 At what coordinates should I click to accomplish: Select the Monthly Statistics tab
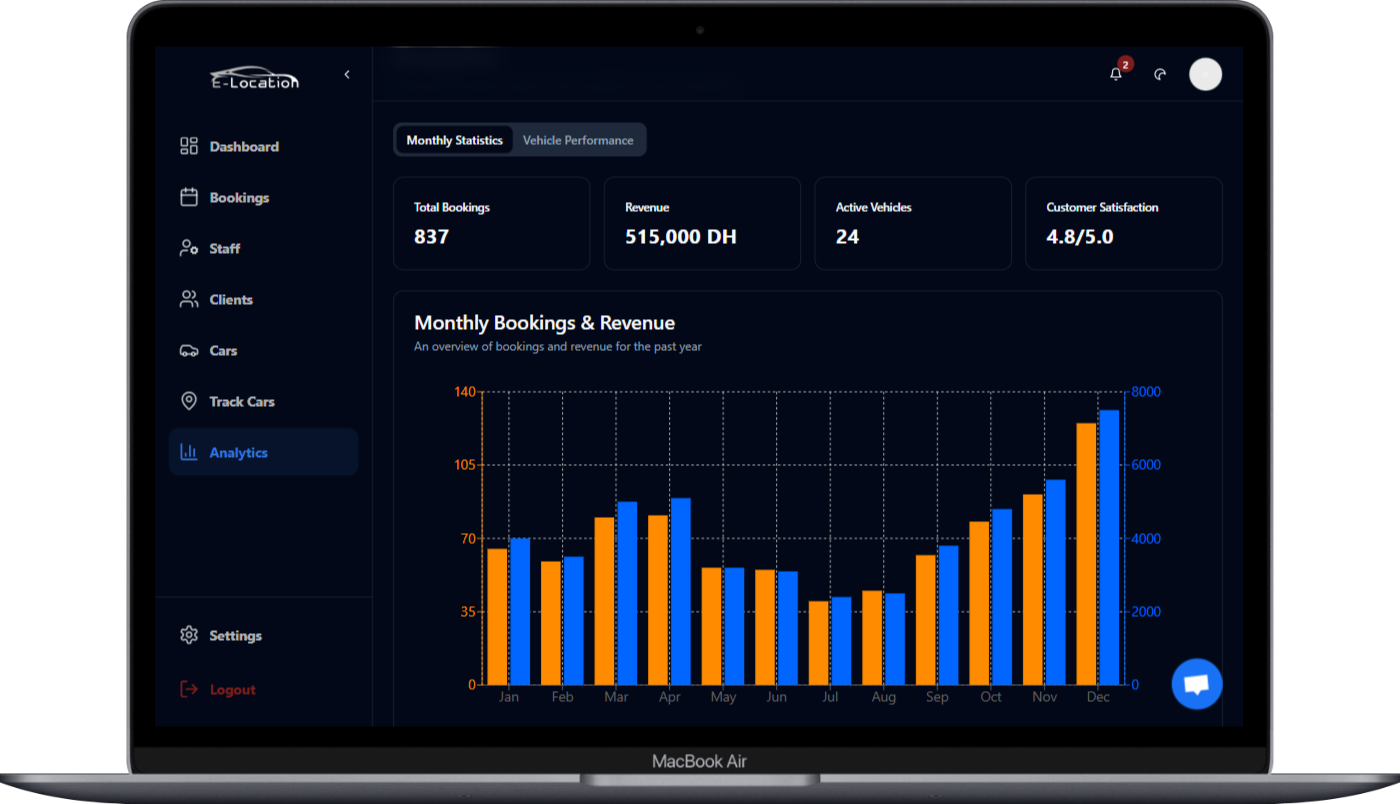[x=454, y=140]
